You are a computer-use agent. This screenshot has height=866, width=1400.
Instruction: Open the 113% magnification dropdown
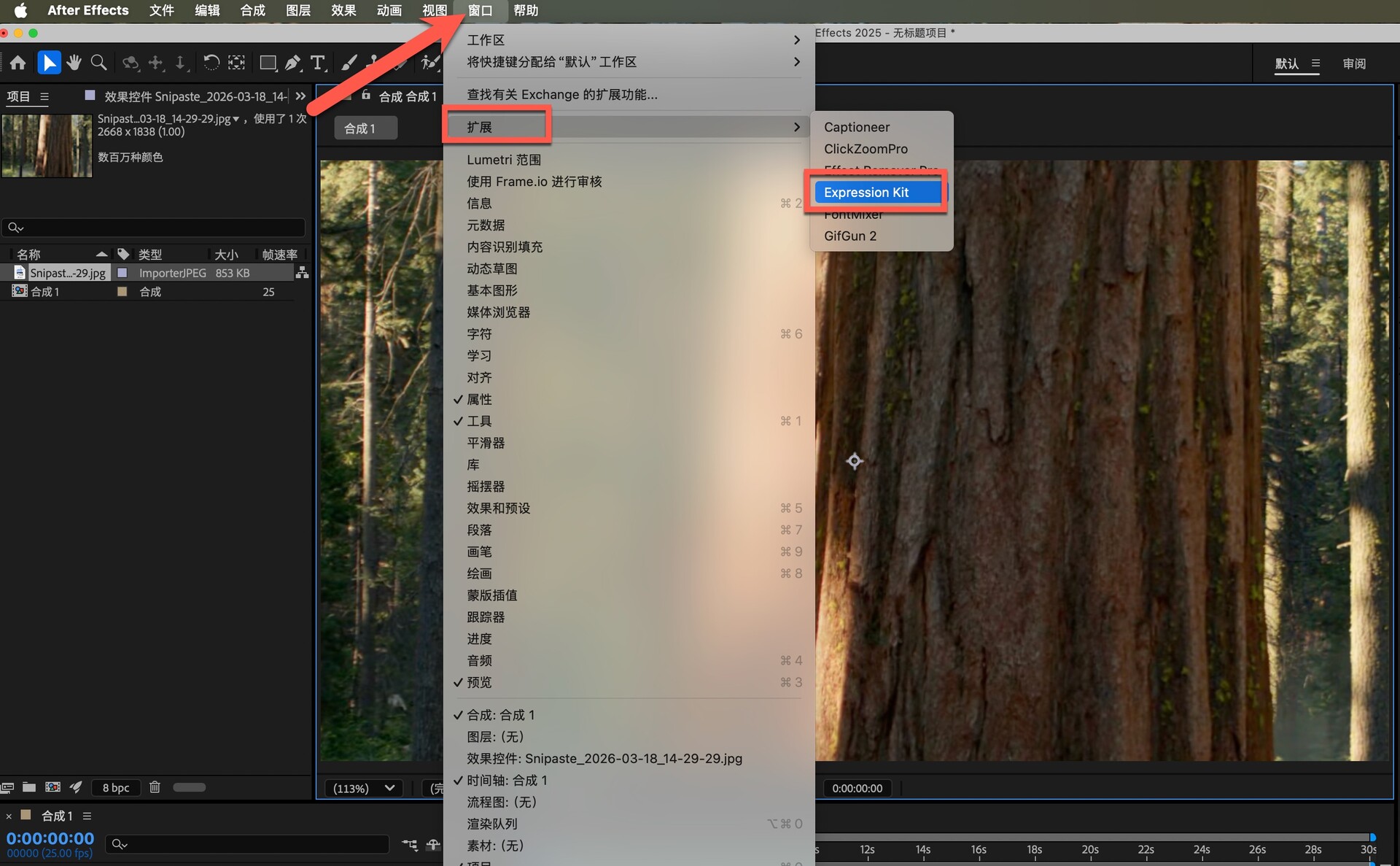pyautogui.click(x=363, y=788)
